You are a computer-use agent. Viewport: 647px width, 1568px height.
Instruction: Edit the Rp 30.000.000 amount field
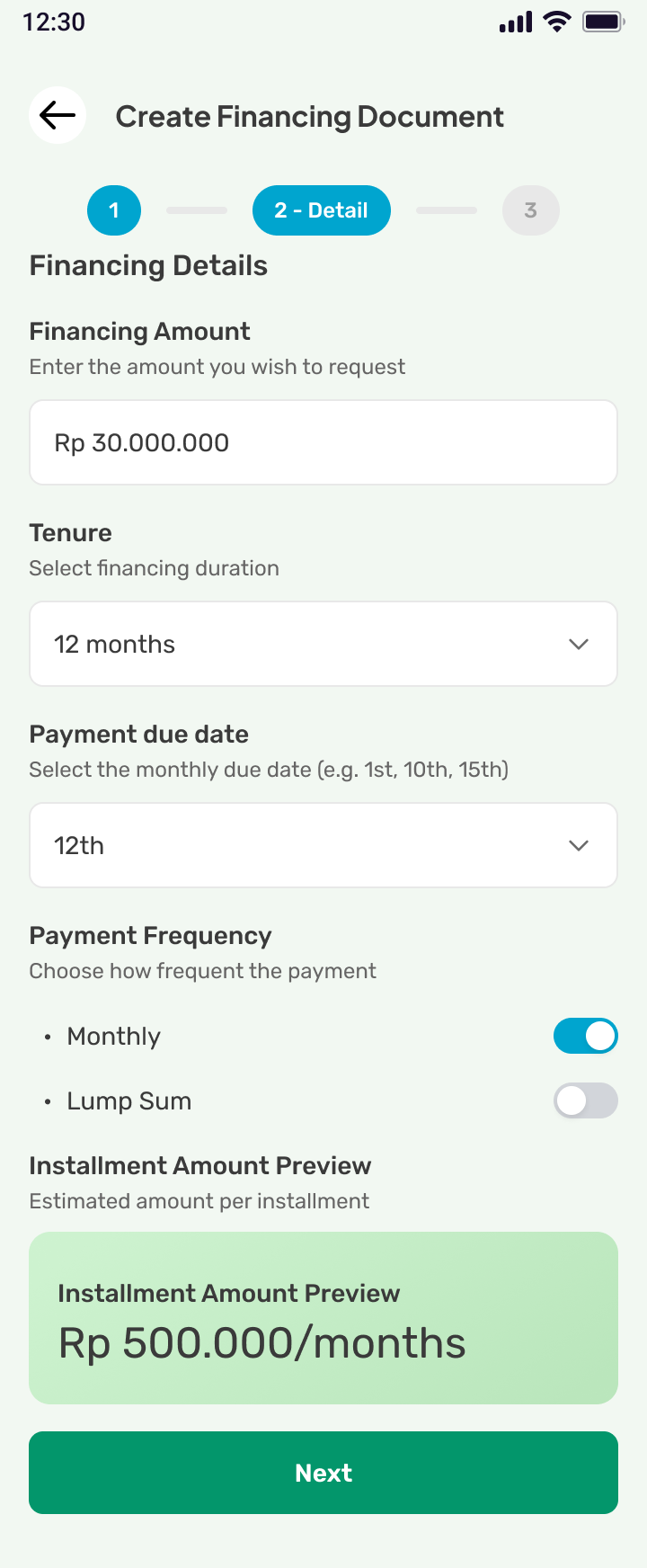pos(323,442)
